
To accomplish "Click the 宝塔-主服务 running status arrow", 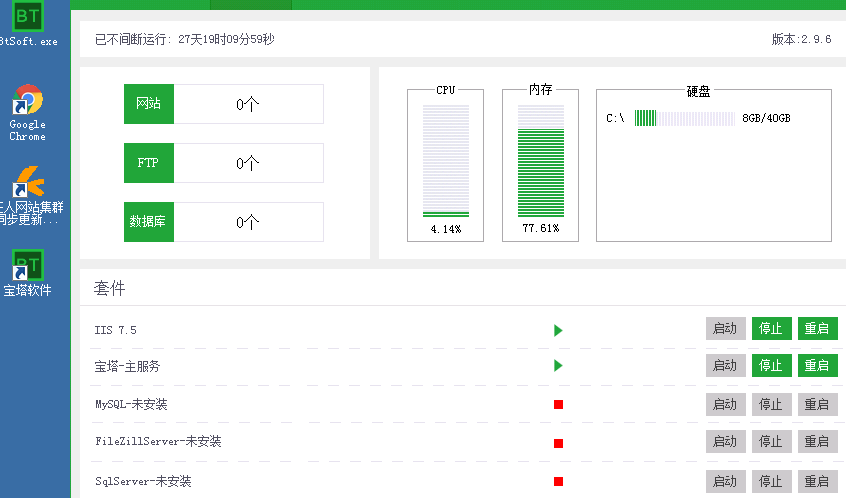I will 558,366.
